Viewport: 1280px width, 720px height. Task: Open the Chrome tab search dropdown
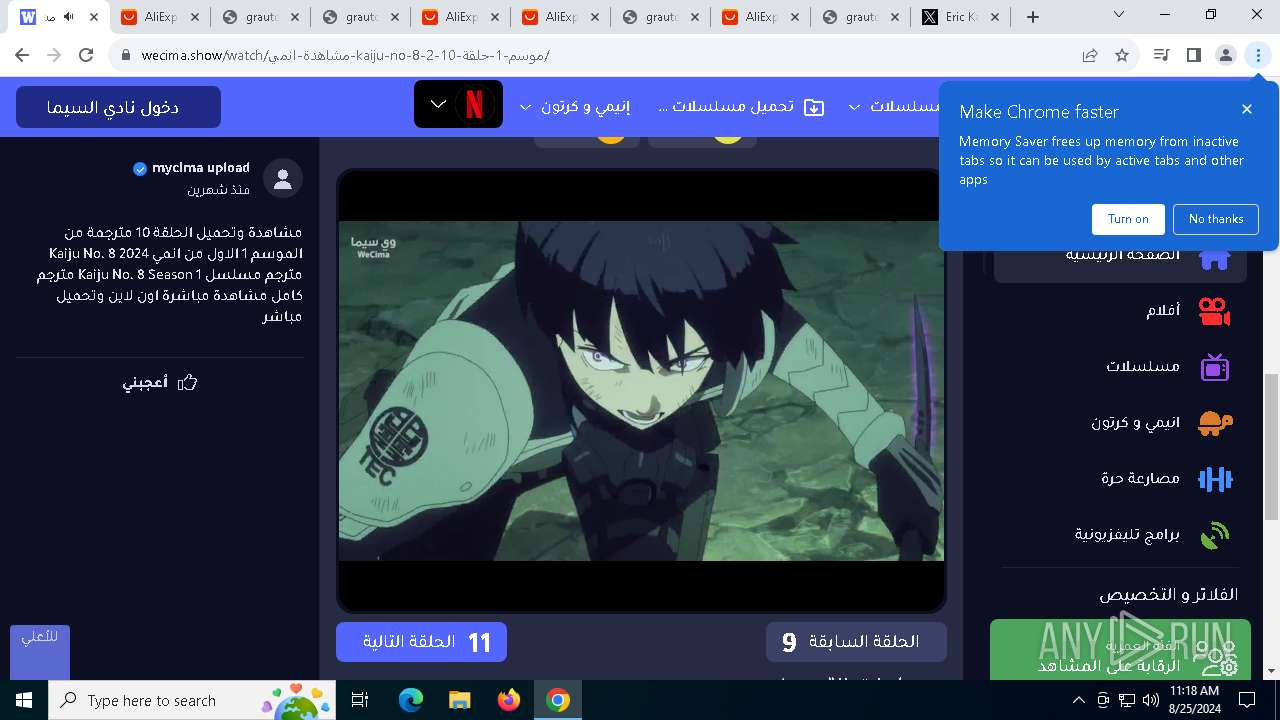[x=1119, y=15]
